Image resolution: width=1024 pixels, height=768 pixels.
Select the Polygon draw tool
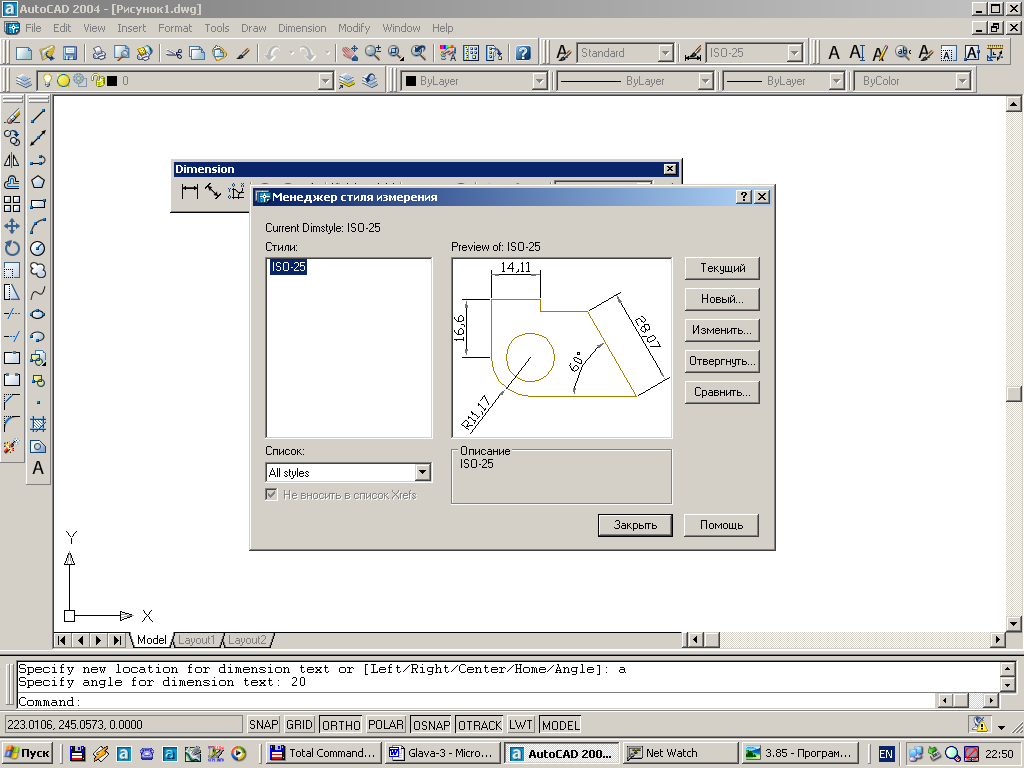[38, 182]
